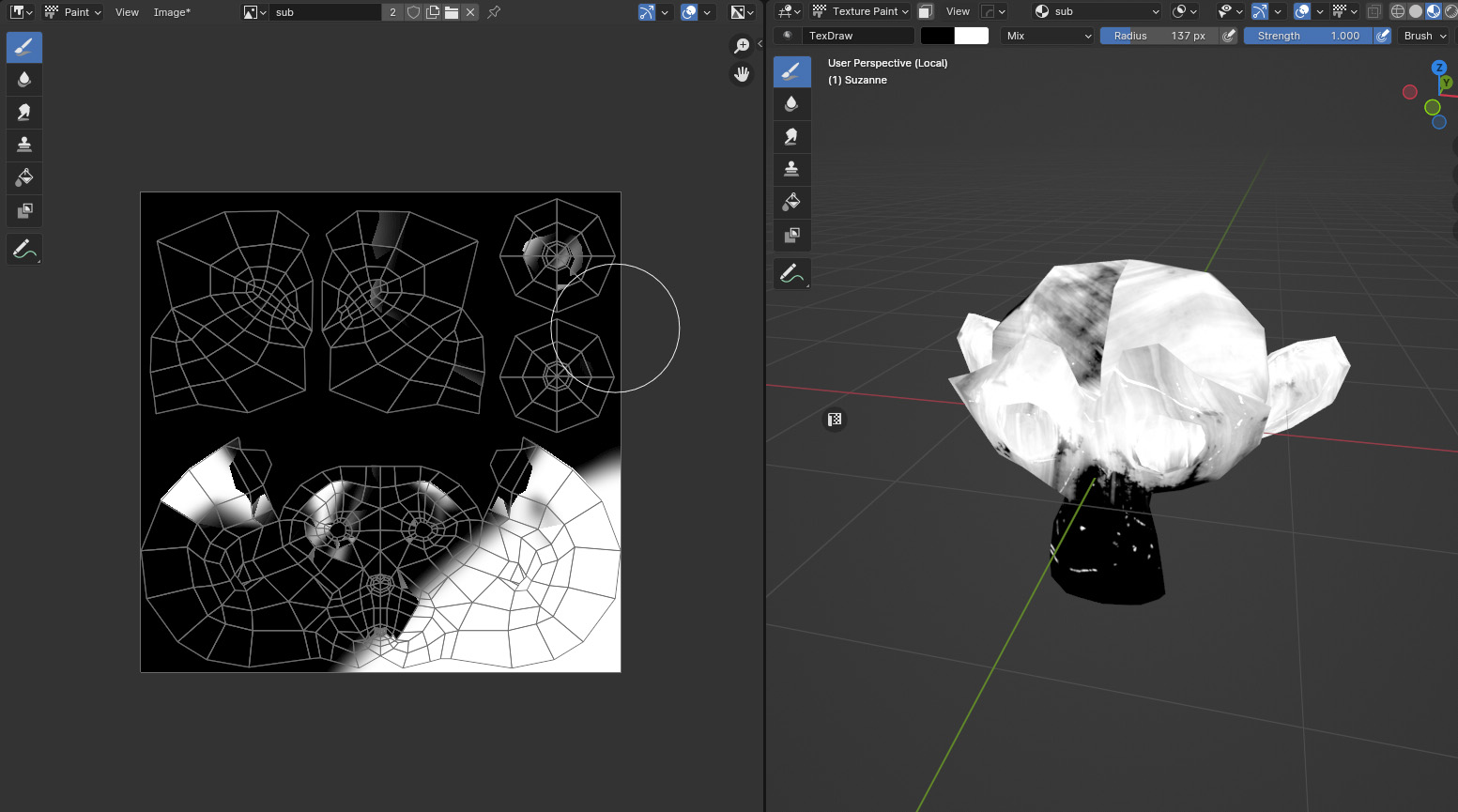This screenshot has height=812, width=1458.
Task: Click the TexDraw brush preview icon
Action: click(x=787, y=36)
